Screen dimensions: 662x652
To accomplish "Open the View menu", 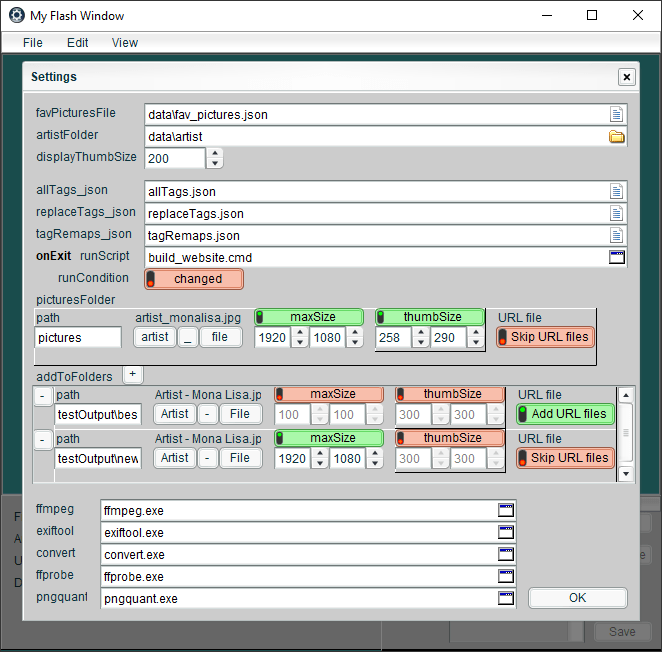I will click(x=125, y=43).
